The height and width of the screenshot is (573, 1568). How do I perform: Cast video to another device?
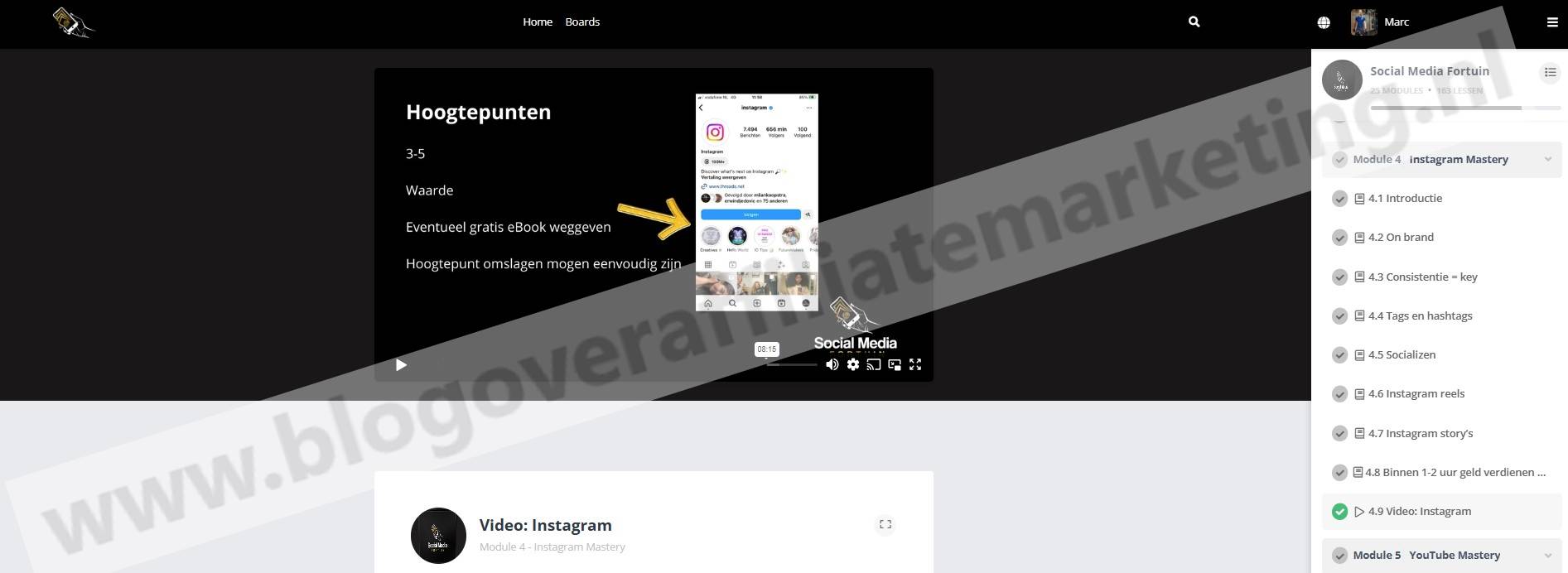pyautogui.click(x=873, y=364)
